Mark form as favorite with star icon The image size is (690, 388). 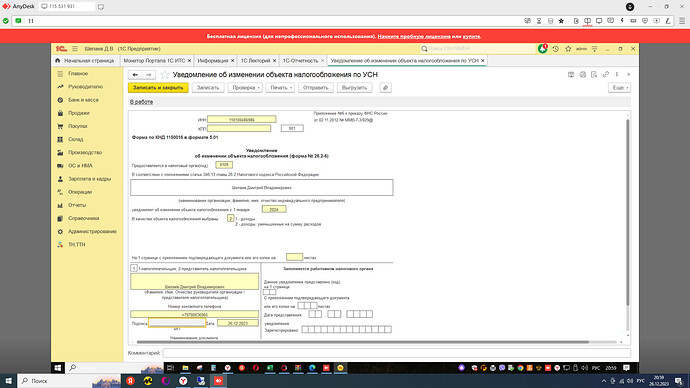[x=165, y=75]
